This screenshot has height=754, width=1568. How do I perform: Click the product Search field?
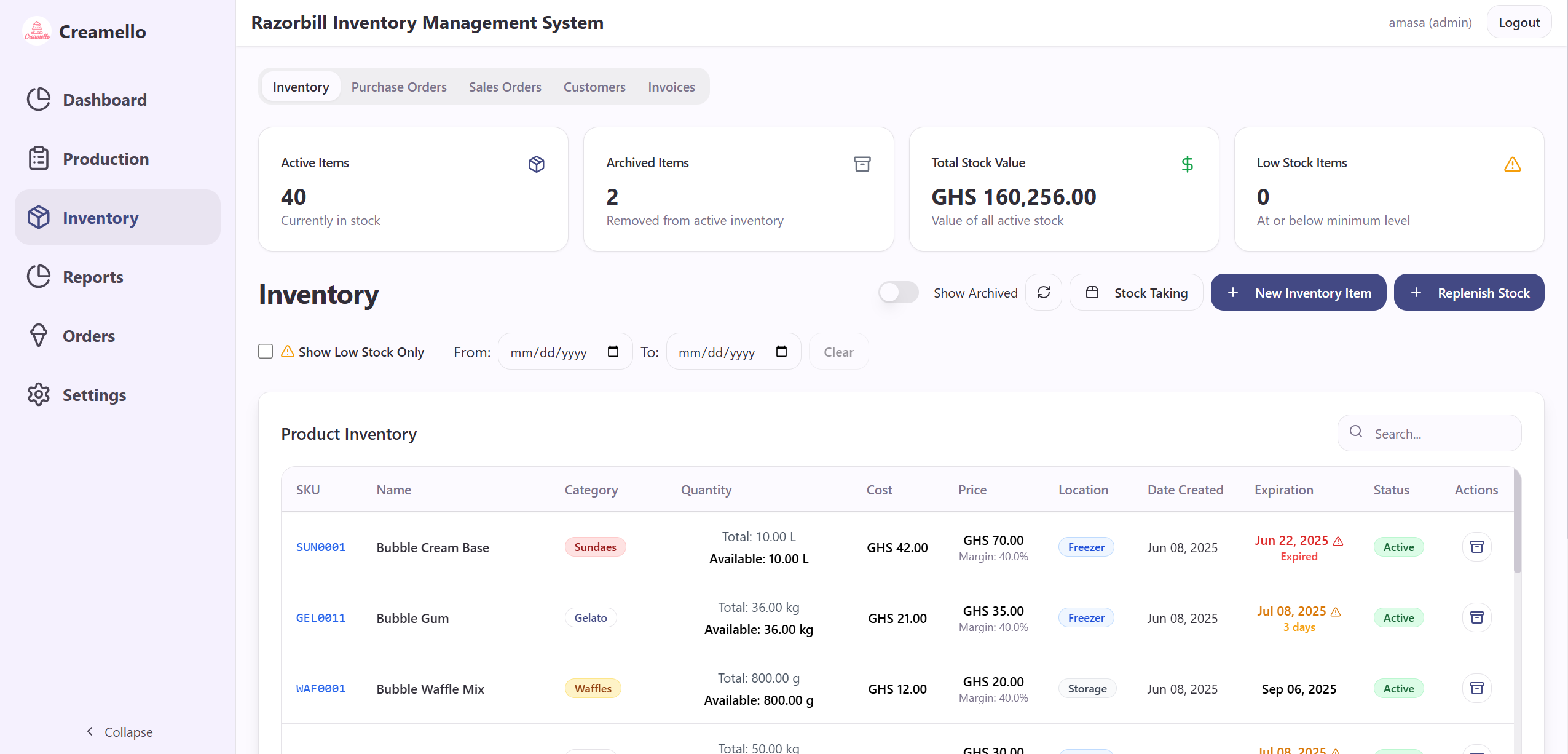[x=1429, y=433]
